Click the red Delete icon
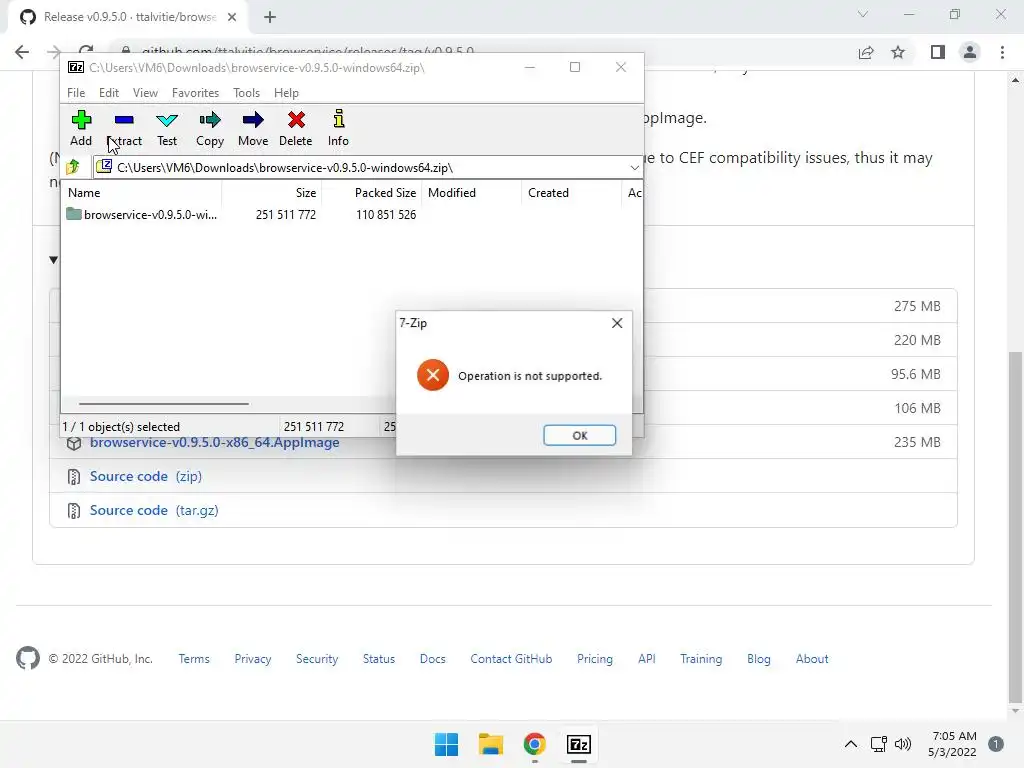1024x768 pixels. [x=296, y=120]
